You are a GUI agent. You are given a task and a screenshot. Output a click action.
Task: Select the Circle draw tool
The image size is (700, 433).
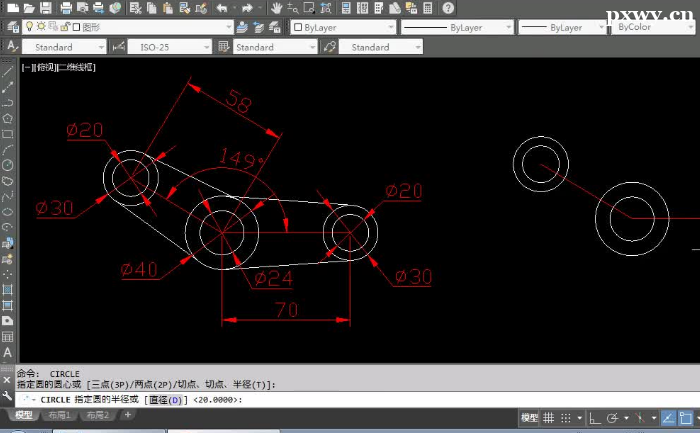click(8, 165)
